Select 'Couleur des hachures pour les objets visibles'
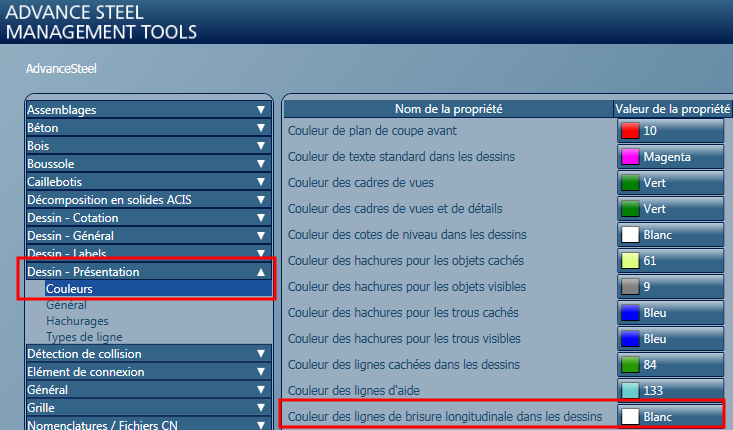 407,287
